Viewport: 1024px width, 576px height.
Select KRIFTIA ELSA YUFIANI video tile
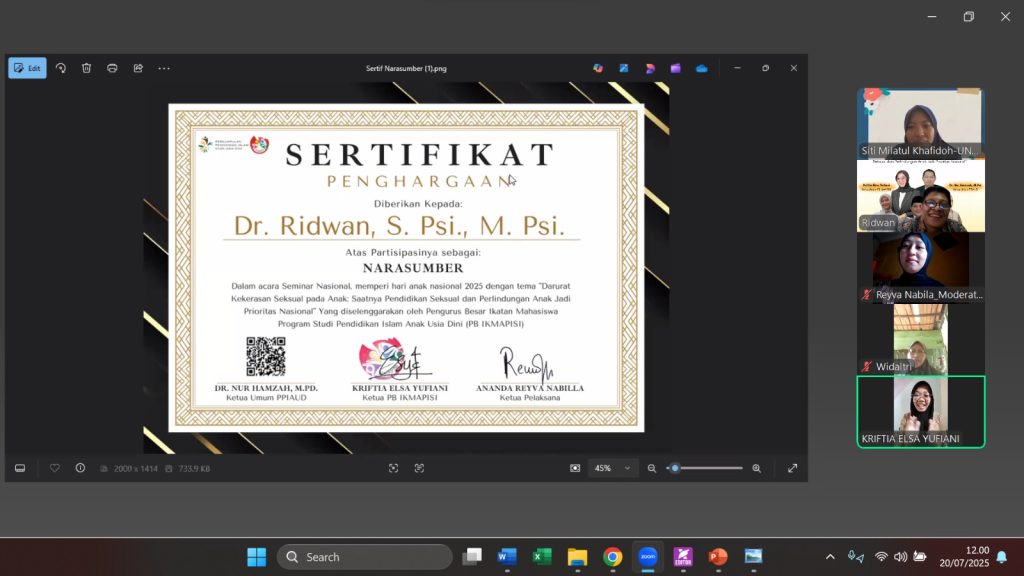click(x=920, y=411)
